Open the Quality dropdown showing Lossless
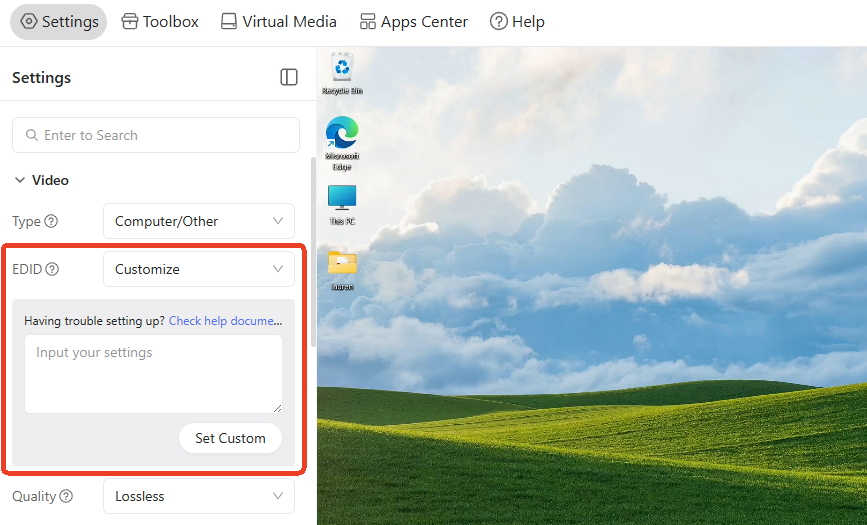The width and height of the screenshot is (867, 525). coord(199,496)
